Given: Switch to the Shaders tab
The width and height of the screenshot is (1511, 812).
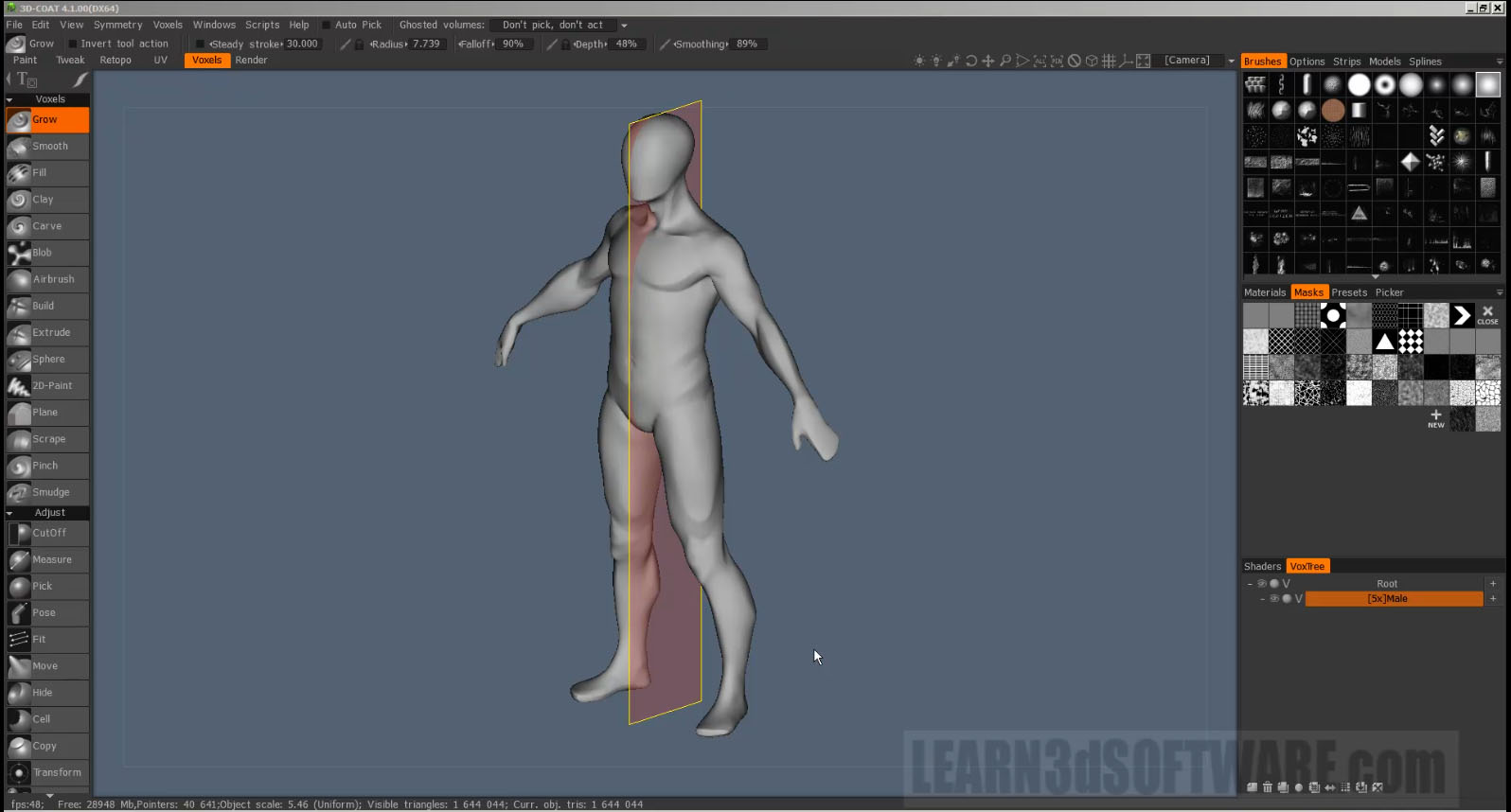Looking at the screenshot, I should point(1262,567).
